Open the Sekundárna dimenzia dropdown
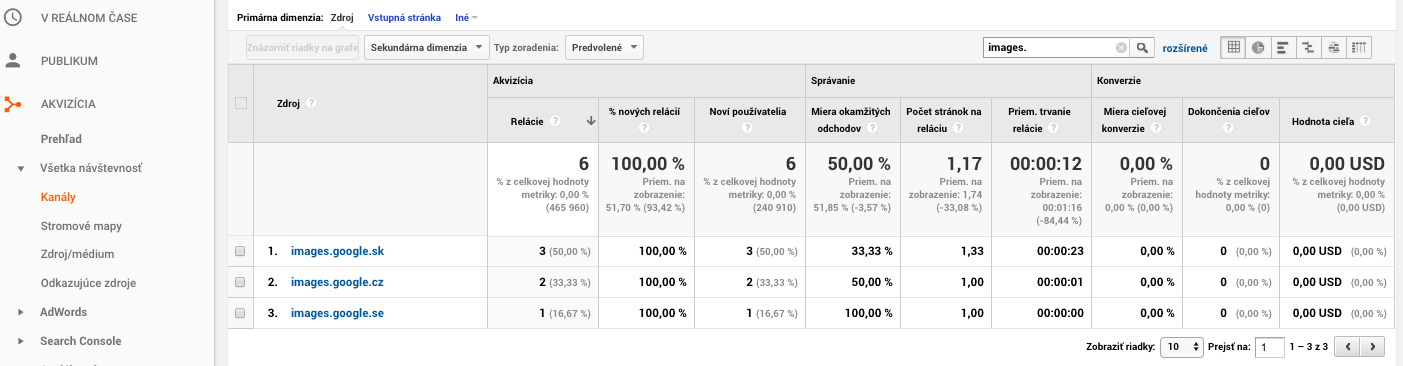The image size is (1403, 366). point(427,47)
